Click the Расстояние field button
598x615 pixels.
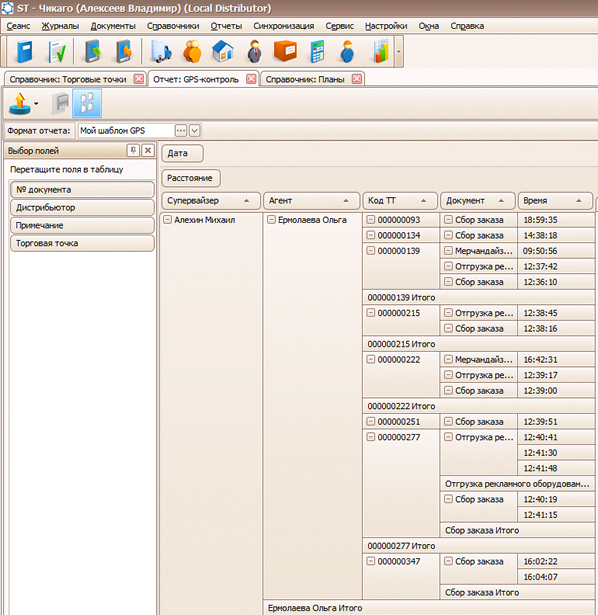(x=191, y=178)
